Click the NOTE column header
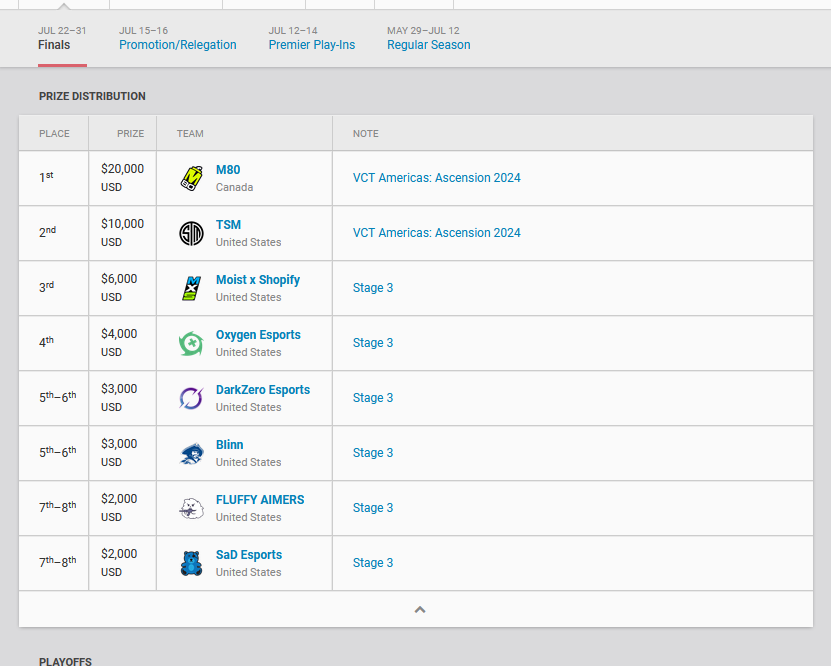Viewport: 831px width, 666px height. (366, 134)
